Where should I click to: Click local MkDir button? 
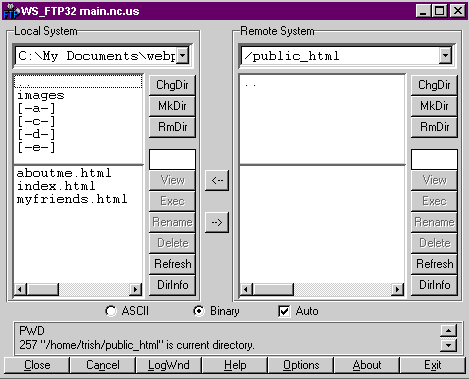click(x=172, y=106)
